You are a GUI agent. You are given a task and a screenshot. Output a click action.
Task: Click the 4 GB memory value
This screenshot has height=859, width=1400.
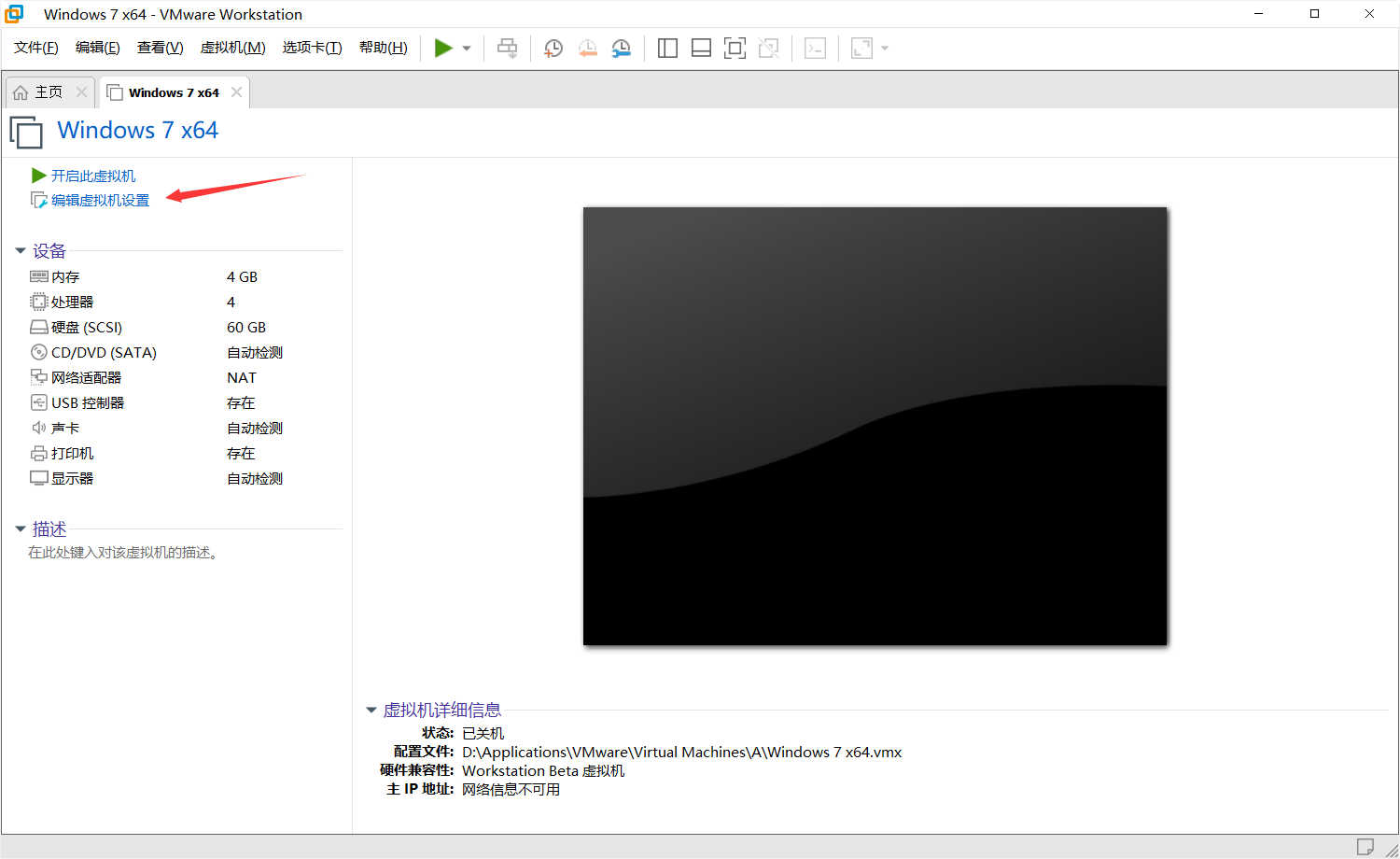point(242,276)
